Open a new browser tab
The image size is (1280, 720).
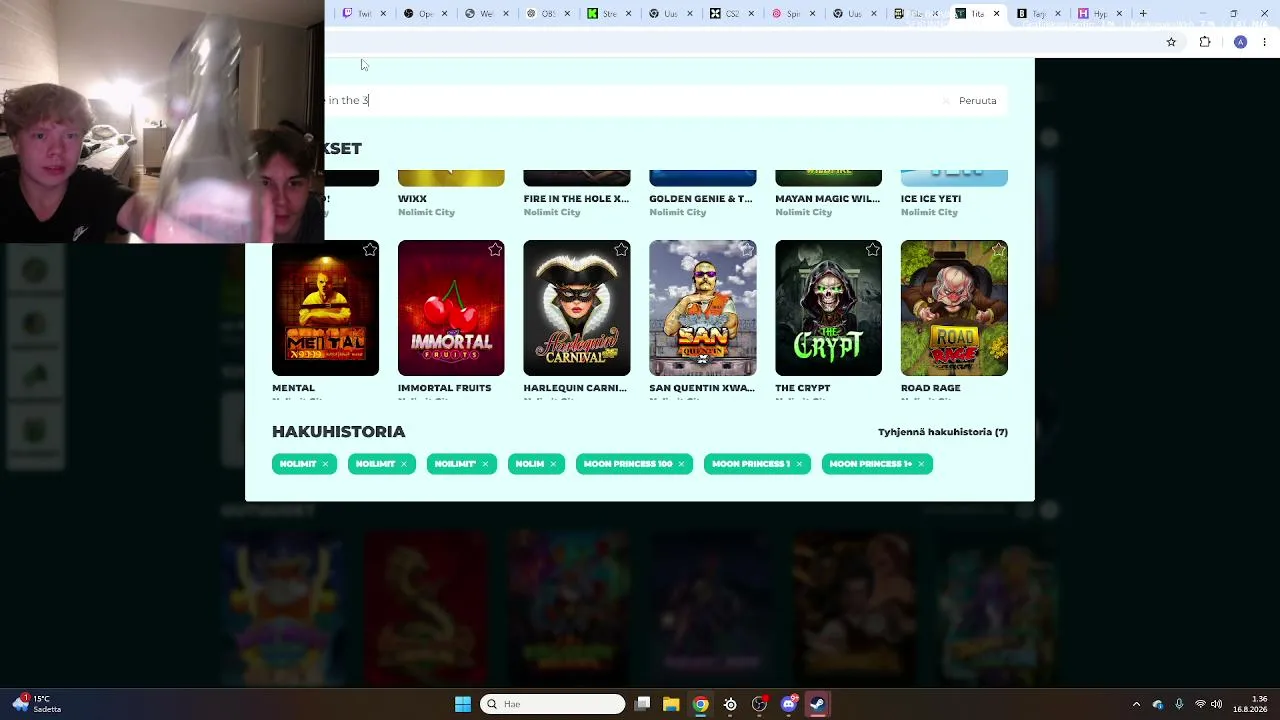1143,14
